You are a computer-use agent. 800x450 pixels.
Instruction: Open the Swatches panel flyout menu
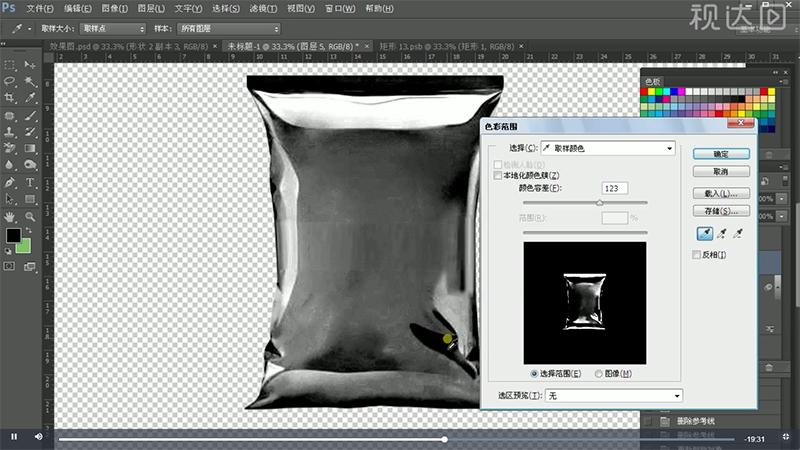click(784, 82)
